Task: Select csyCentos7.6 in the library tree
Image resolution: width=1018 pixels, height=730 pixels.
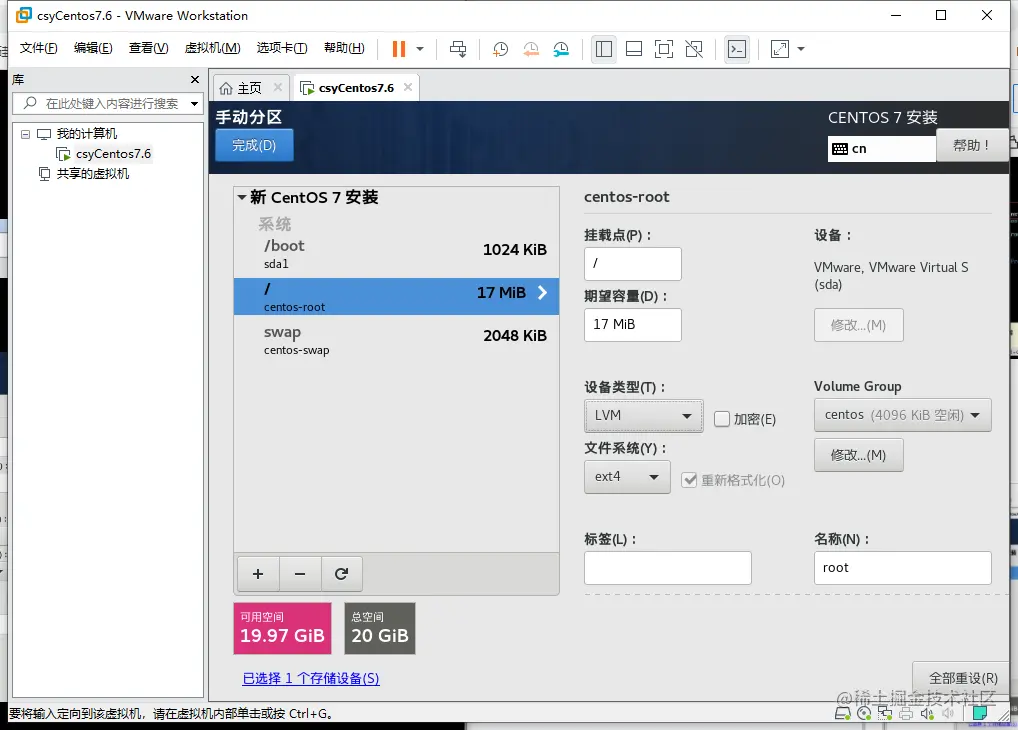Action: (x=113, y=154)
